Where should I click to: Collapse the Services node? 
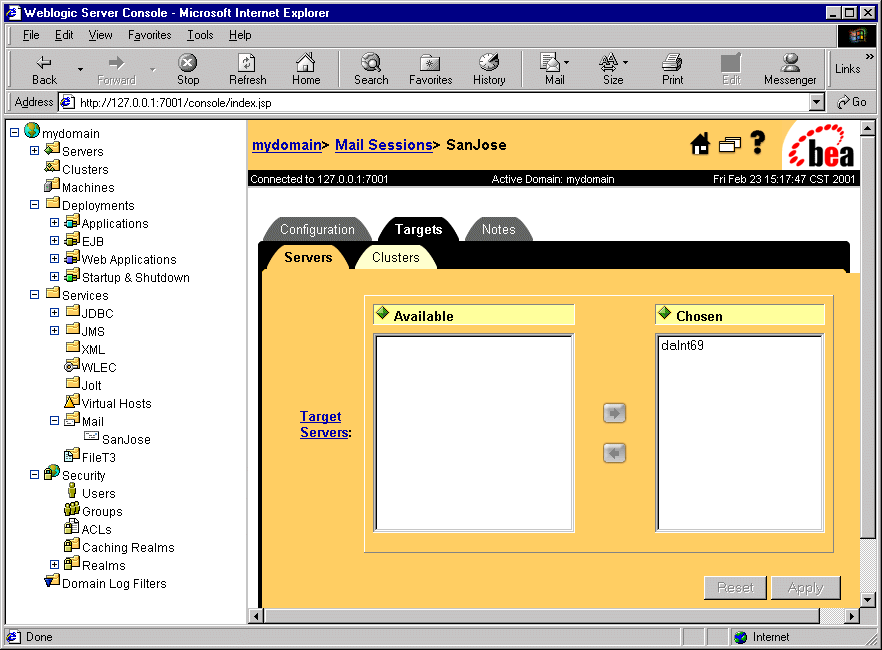(x=34, y=295)
